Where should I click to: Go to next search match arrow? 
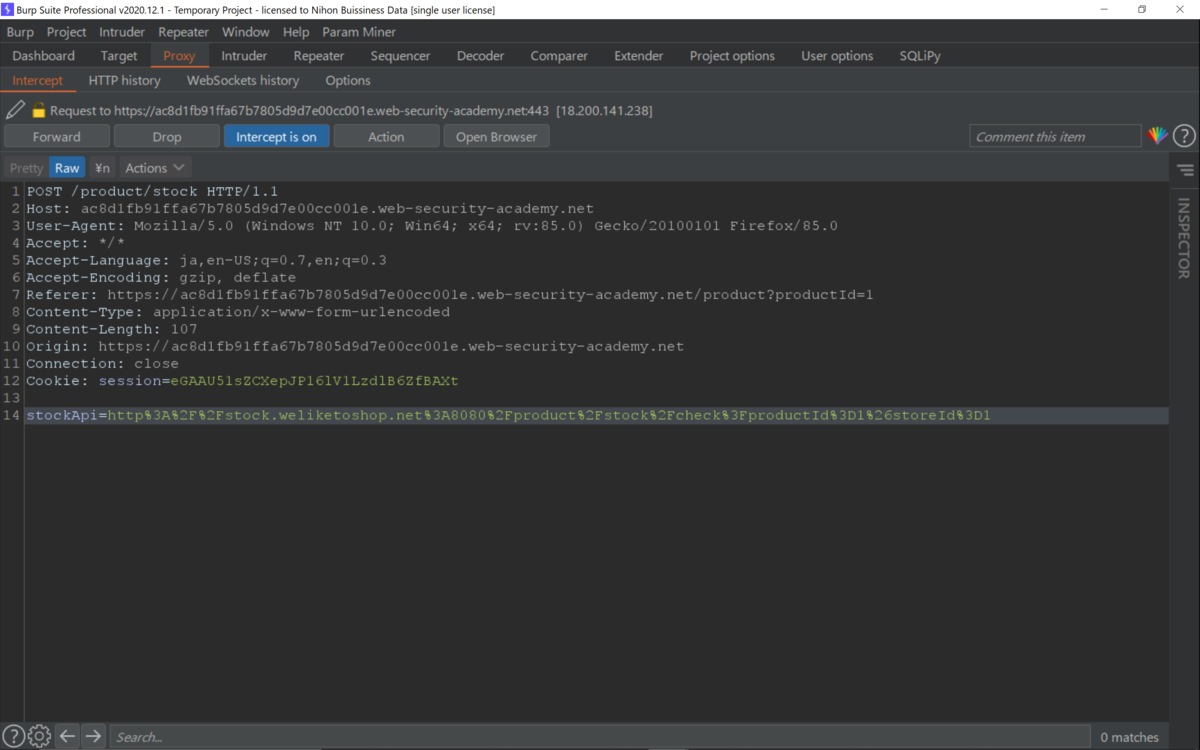pyautogui.click(x=93, y=736)
